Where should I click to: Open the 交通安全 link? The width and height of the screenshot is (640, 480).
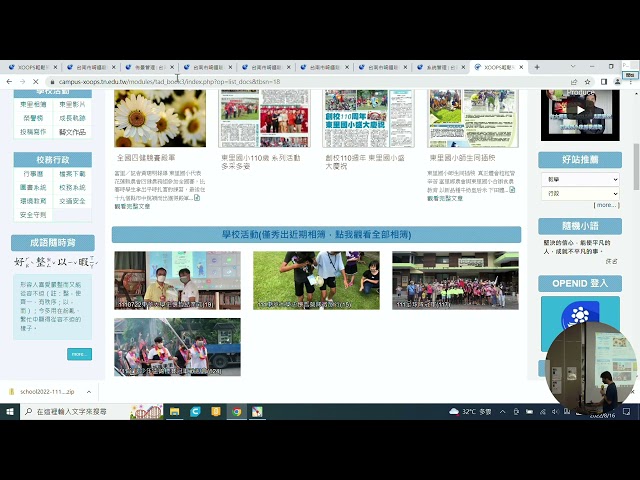[x=72, y=201]
